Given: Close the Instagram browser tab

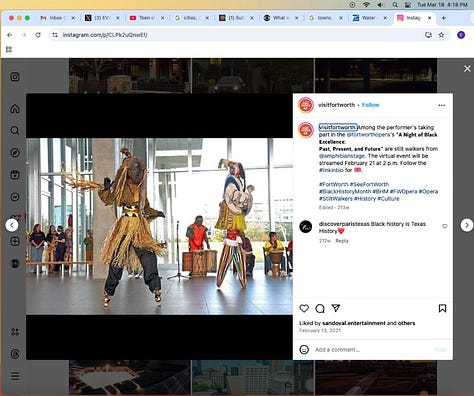Looking at the screenshot, I should [429, 18].
